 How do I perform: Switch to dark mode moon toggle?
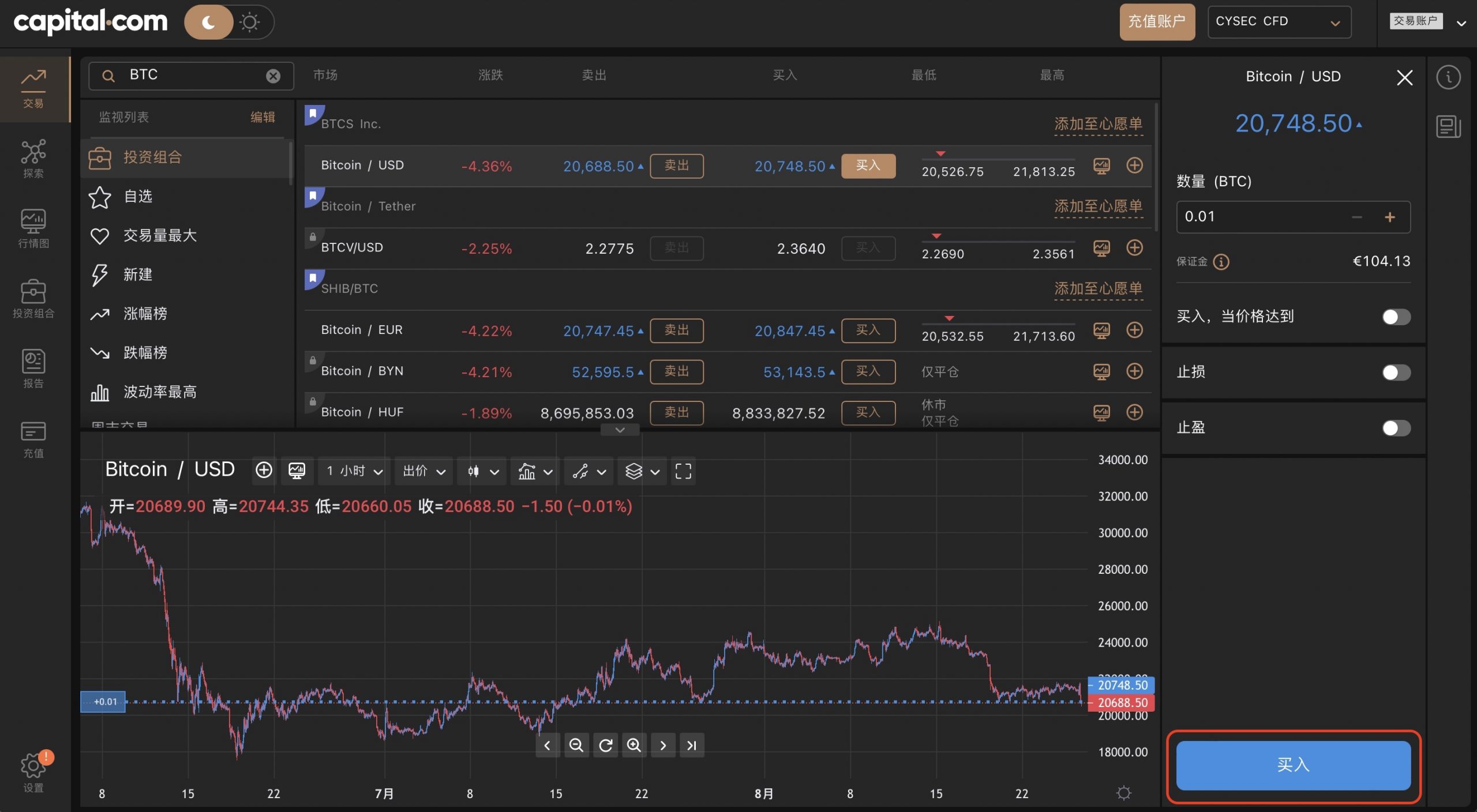tap(208, 22)
